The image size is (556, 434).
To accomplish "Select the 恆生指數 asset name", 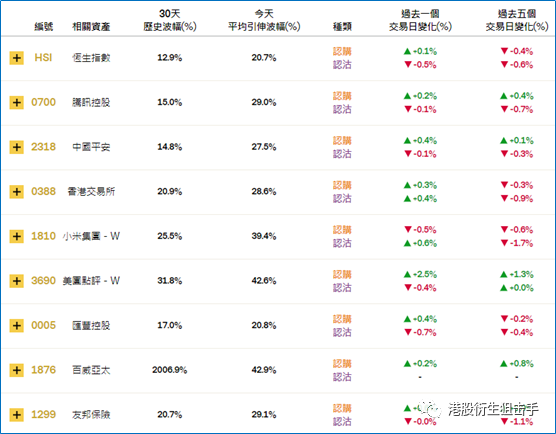I will coord(91,58).
